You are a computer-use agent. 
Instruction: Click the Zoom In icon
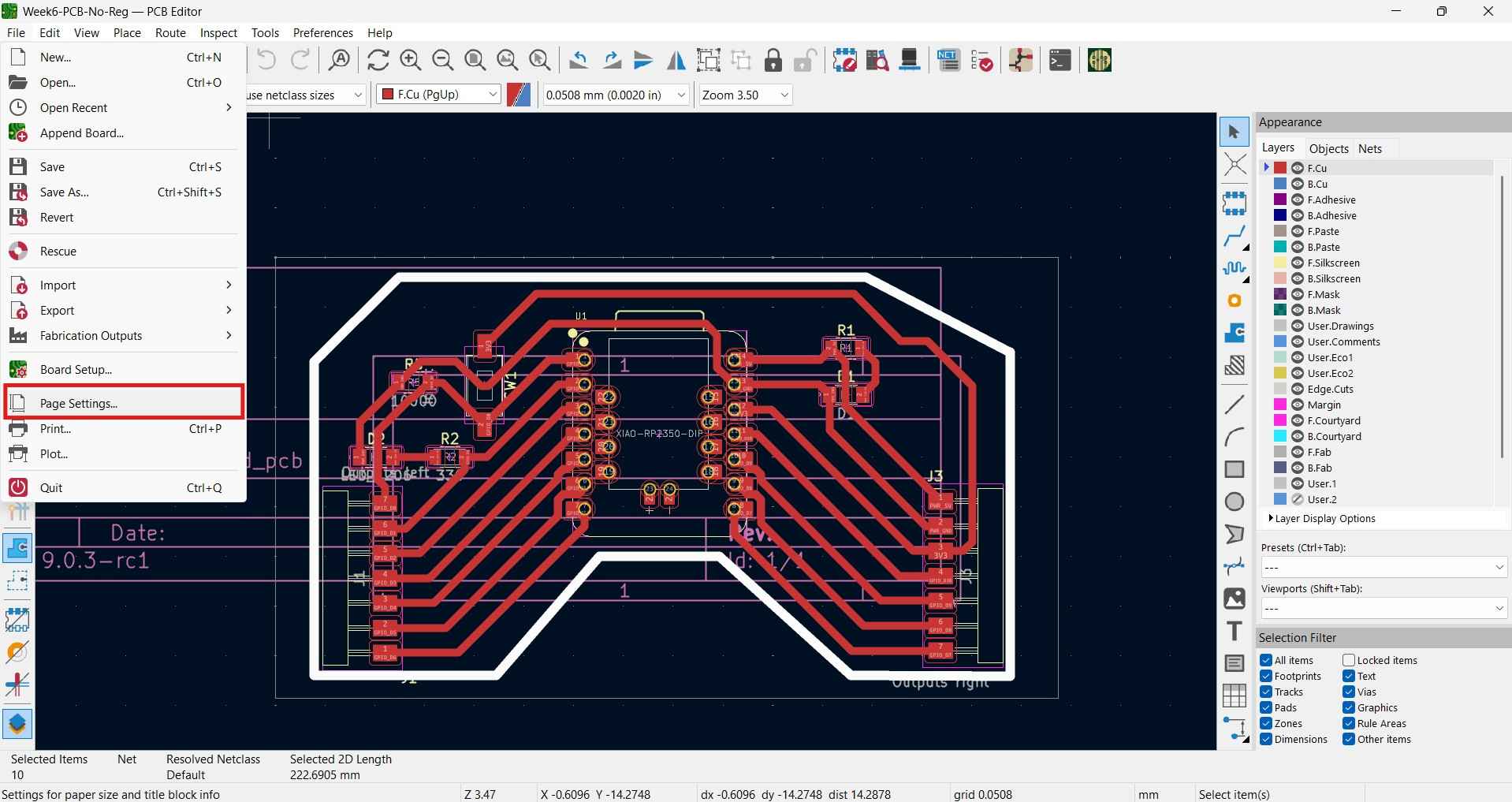[x=410, y=60]
